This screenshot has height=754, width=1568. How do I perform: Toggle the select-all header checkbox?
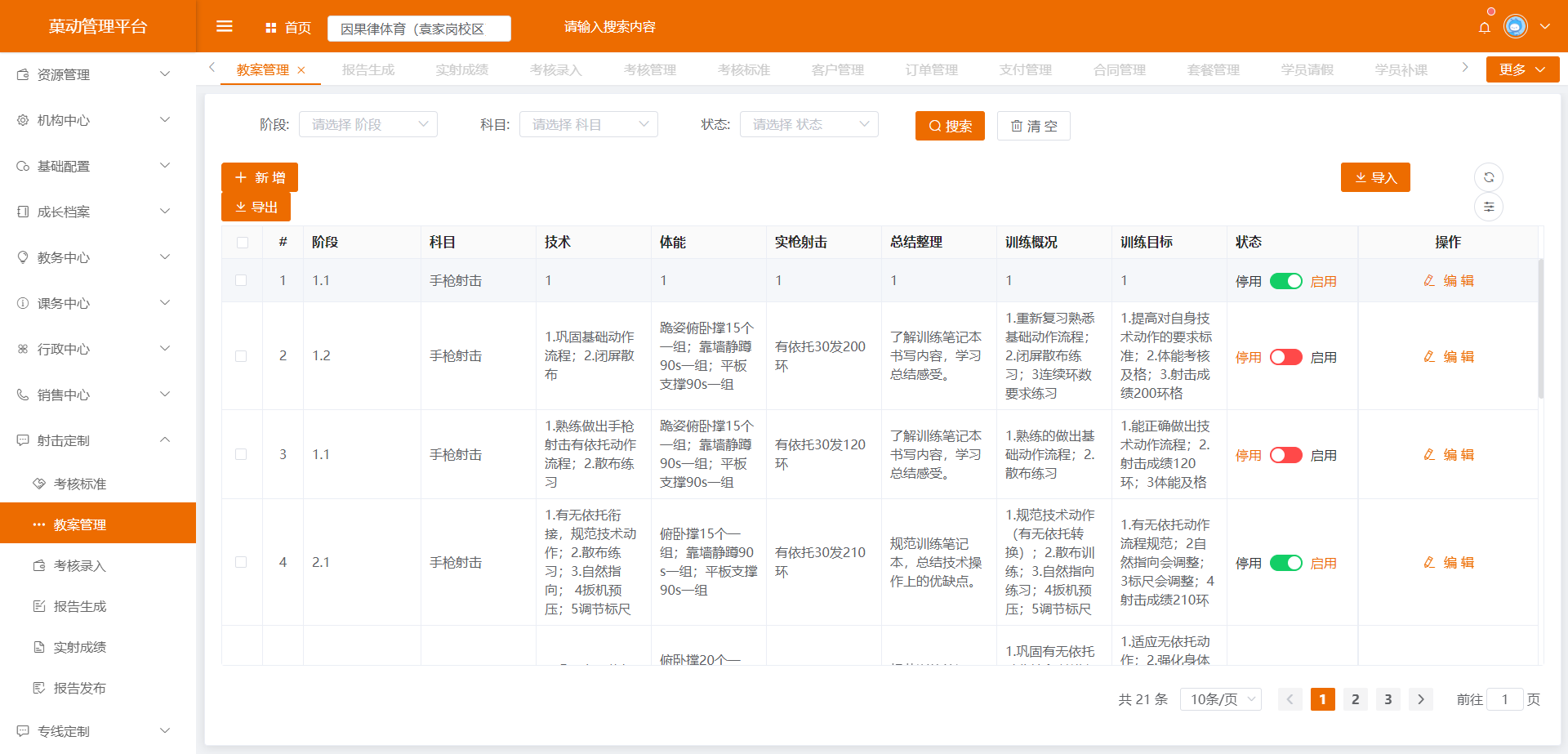pyautogui.click(x=242, y=243)
